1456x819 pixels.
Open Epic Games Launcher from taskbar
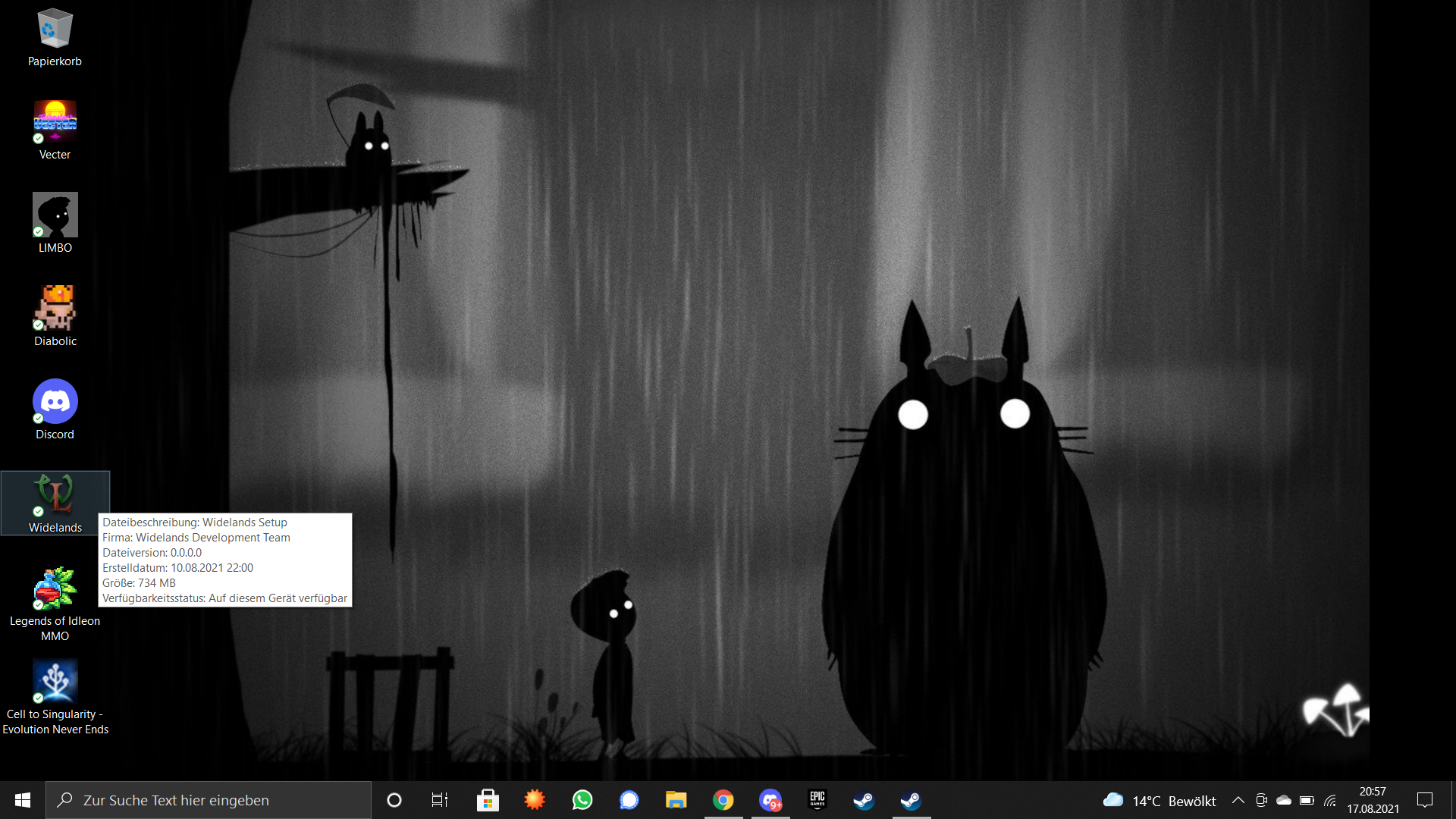817,800
